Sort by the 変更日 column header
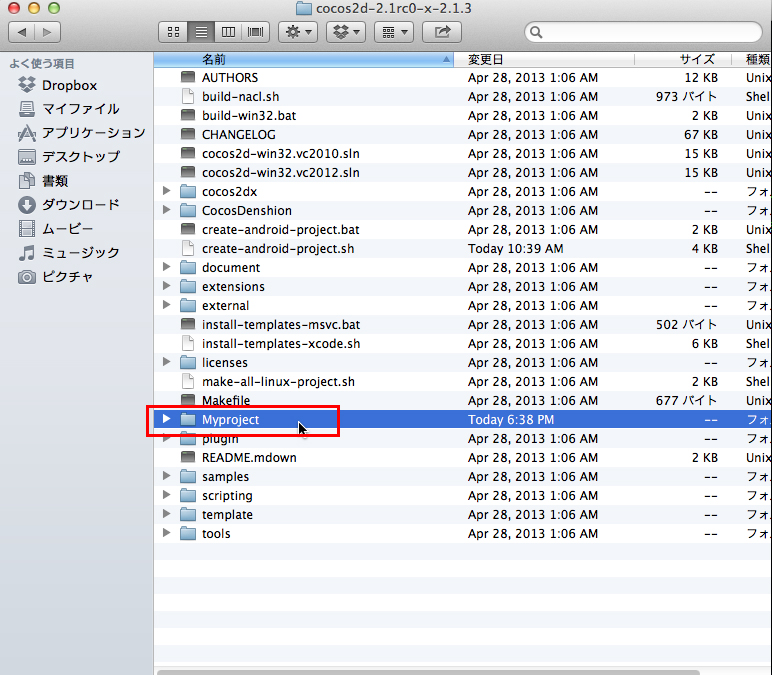The image size is (772, 675). point(544,60)
